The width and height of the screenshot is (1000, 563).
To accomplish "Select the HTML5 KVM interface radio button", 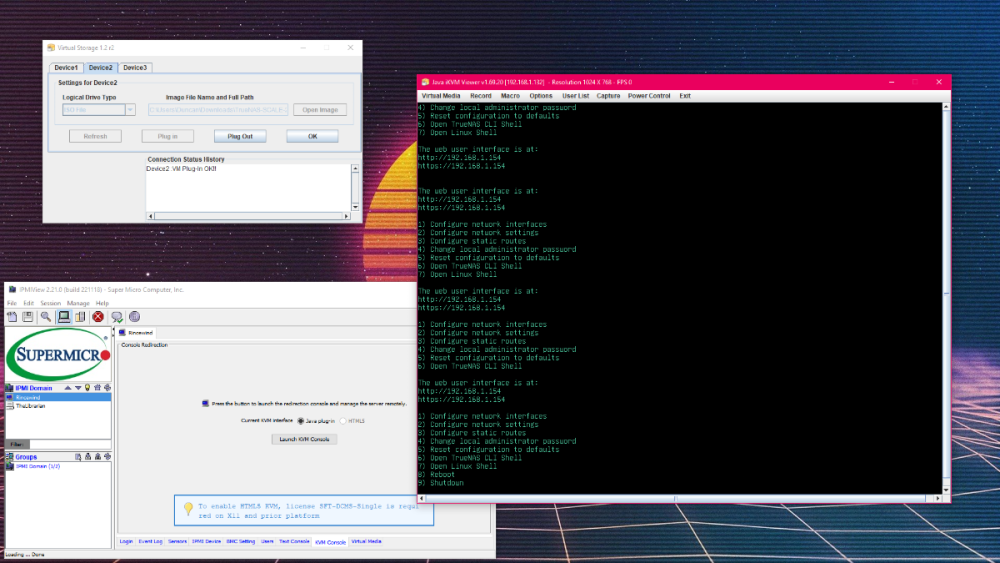I will (x=343, y=421).
